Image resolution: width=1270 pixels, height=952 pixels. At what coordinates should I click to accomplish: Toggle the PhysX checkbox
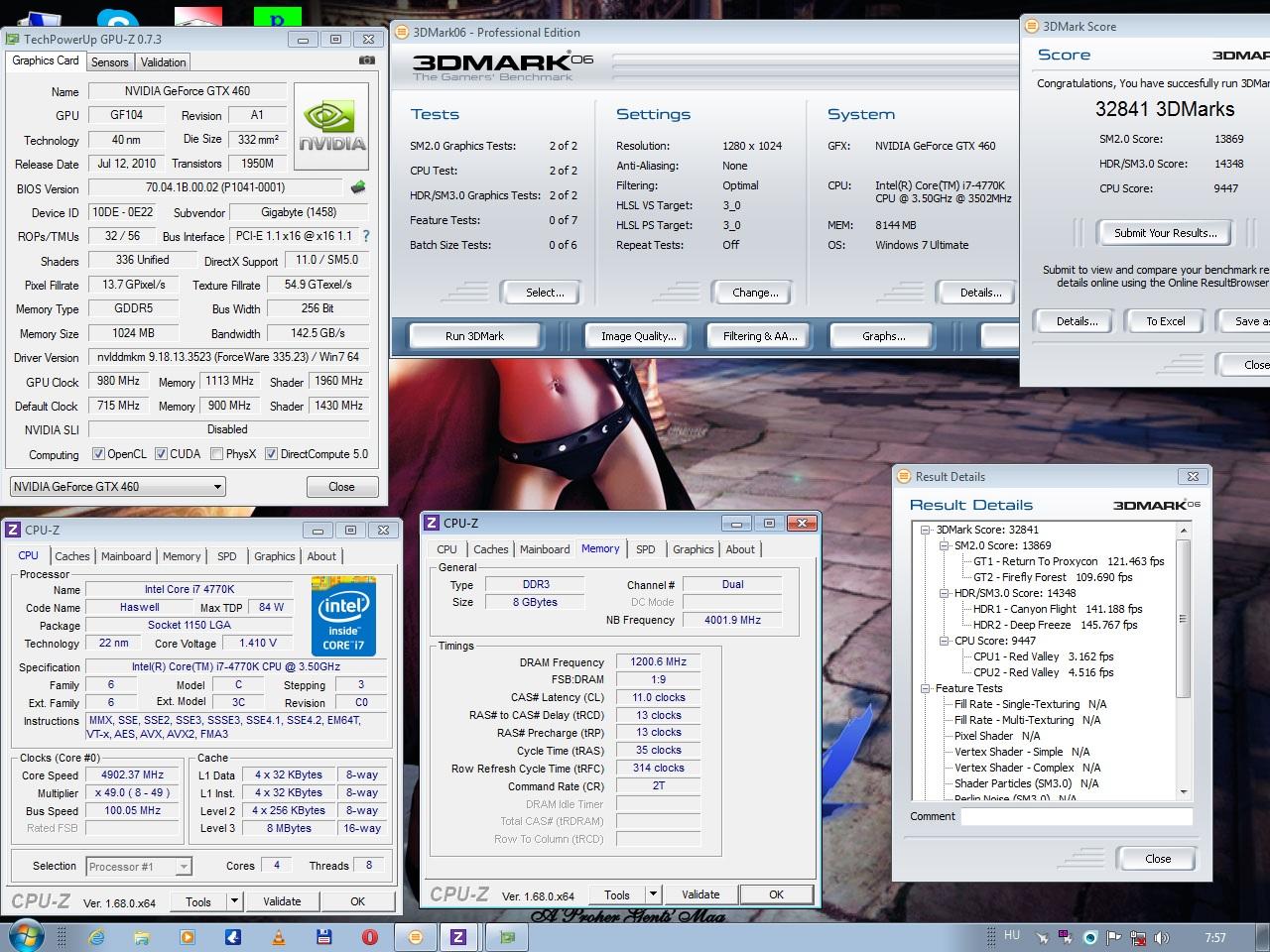point(216,454)
